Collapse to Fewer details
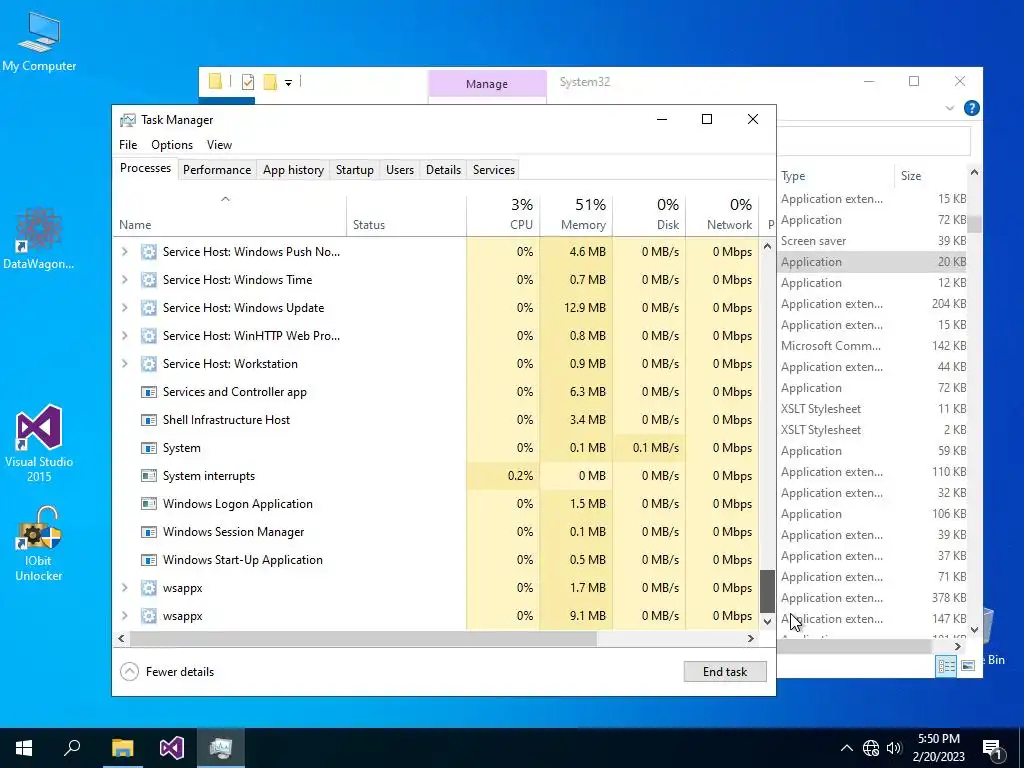 (x=167, y=672)
